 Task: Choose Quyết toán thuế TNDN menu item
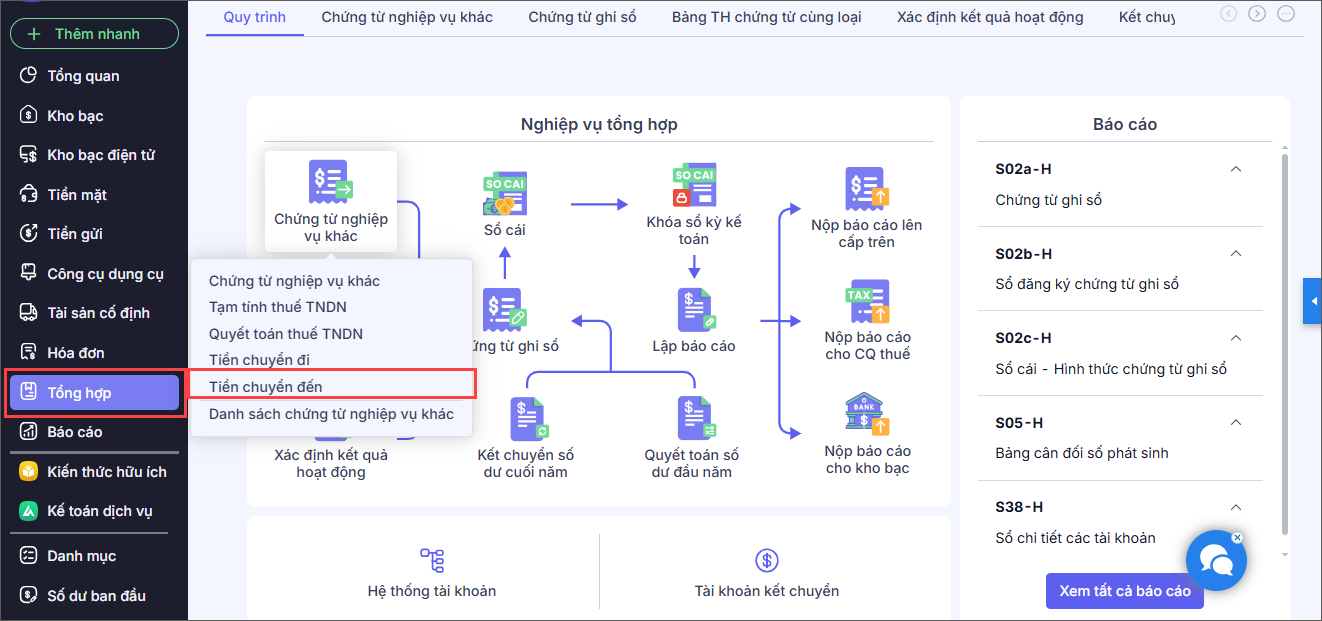[x=286, y=333]
